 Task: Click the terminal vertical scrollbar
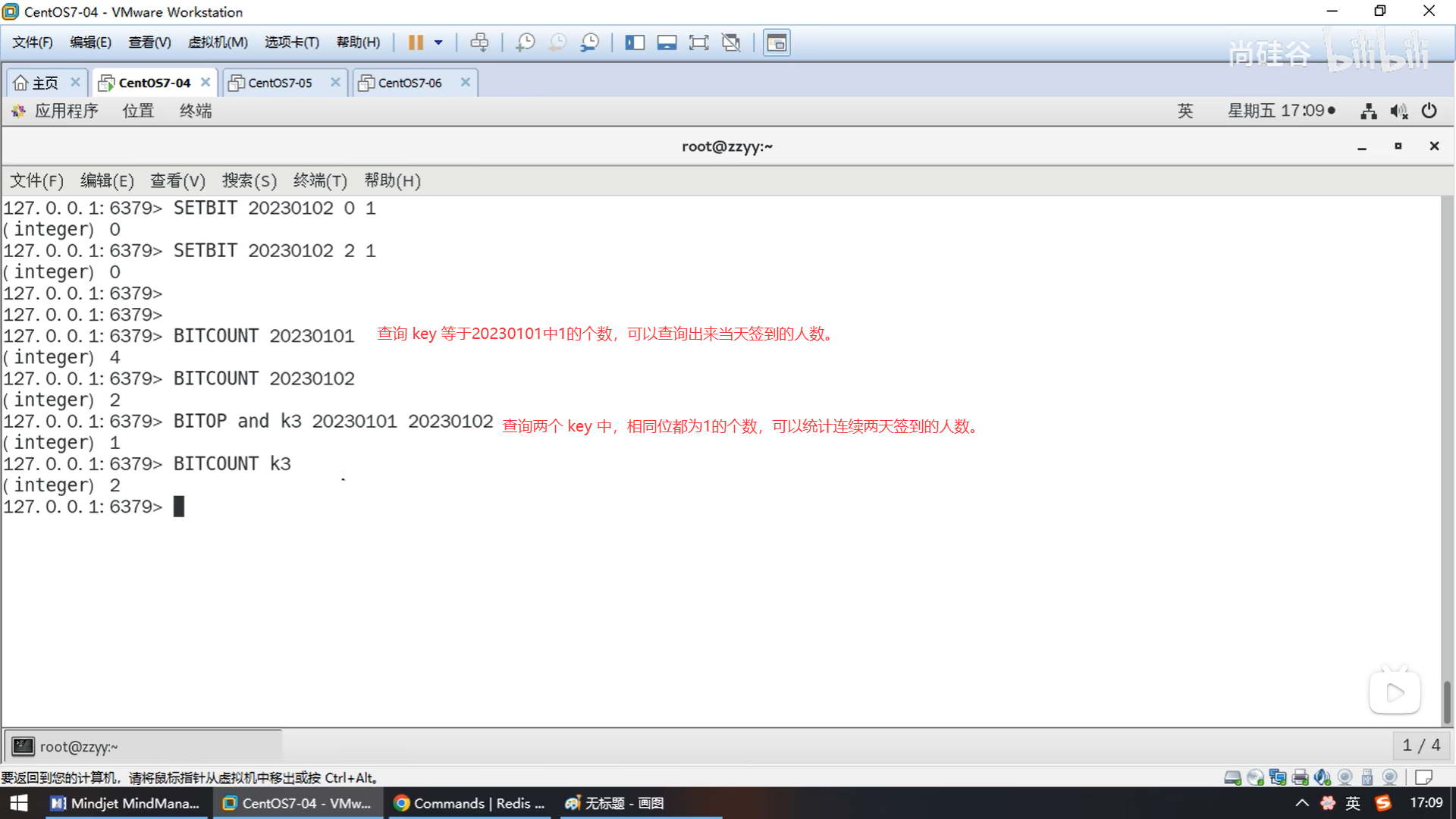point(1446,701)
